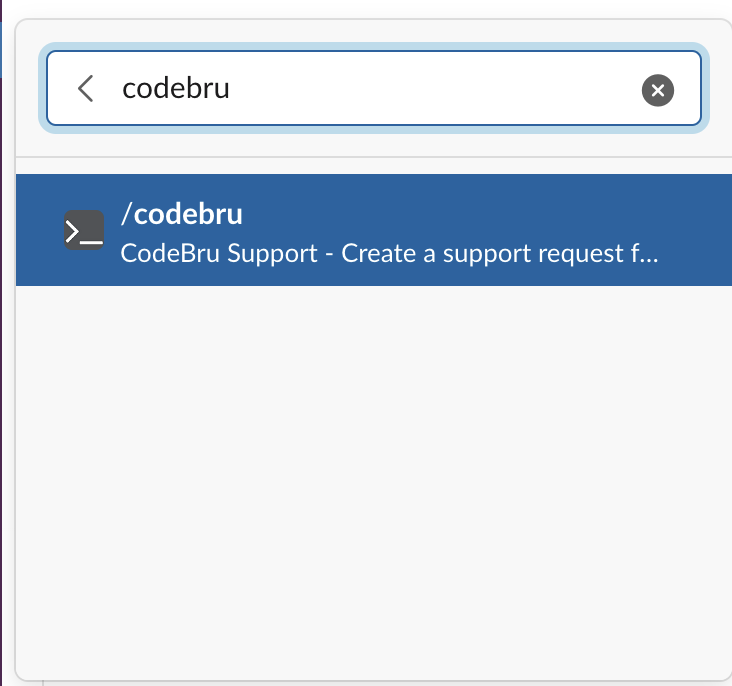Click the dark square icon in result
Screen dimensions: 732x686
[x=84, y=230]
